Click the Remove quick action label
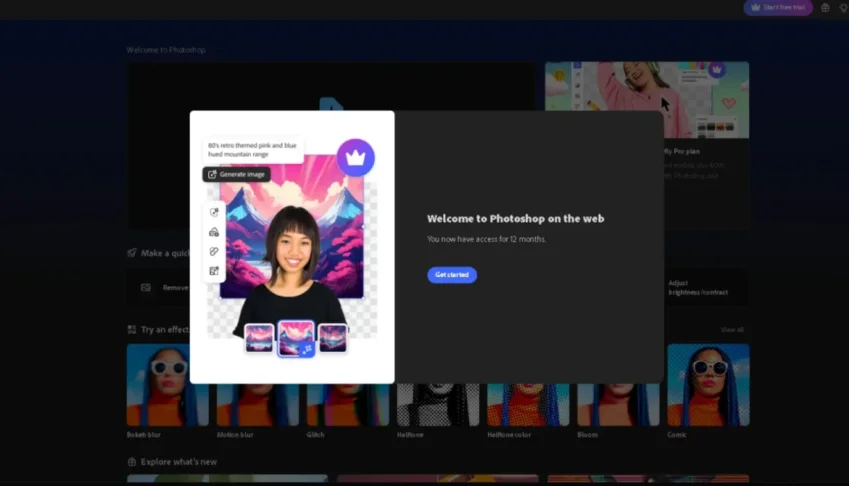This screenshot has height=486, width=849. pos(175,288)
